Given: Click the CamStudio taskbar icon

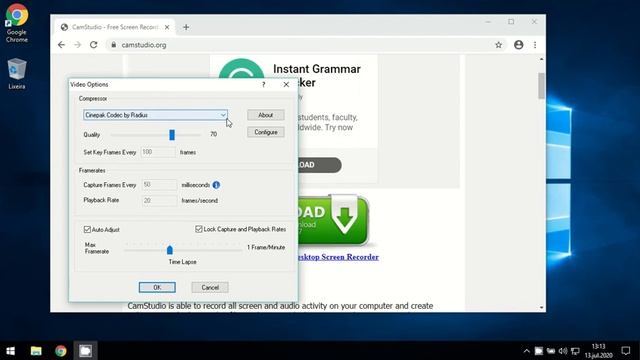Looking at the screenshot, I should pyautogui.click(x=85, y=351).
